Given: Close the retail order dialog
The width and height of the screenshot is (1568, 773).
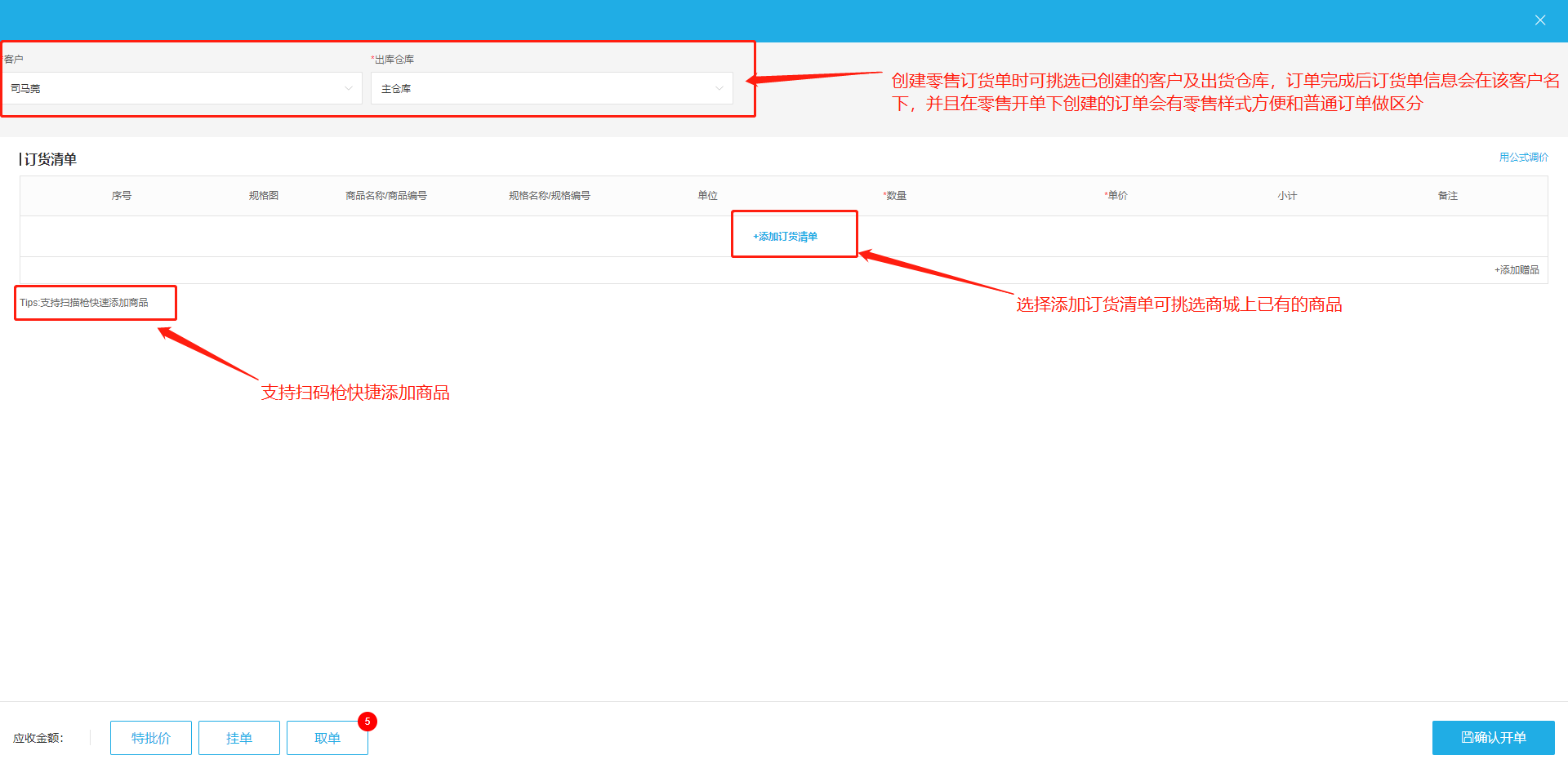Looking at the screenshot, I should tap(1540, 20).
